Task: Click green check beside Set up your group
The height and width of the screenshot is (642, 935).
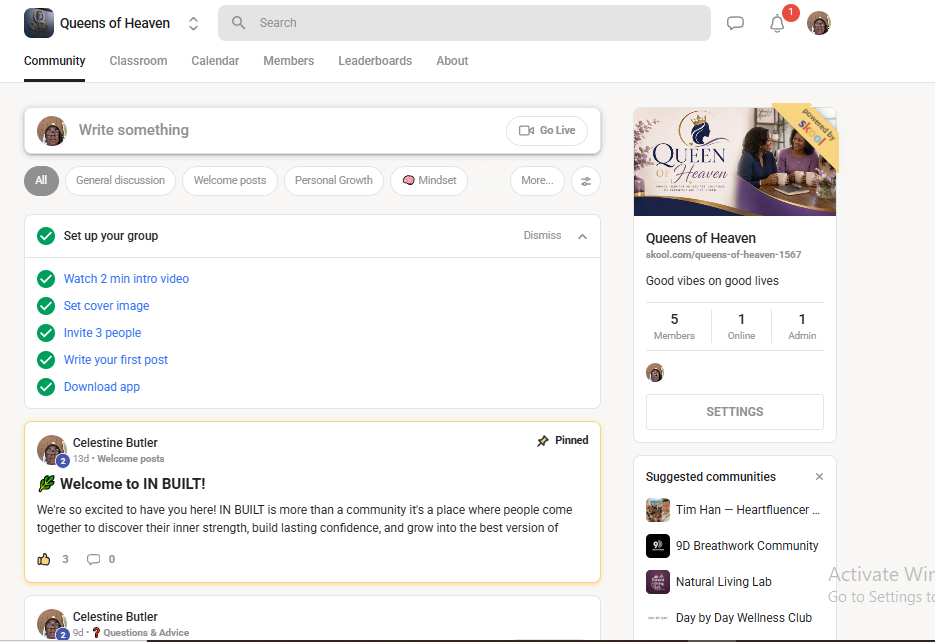Action: [46, 236]
